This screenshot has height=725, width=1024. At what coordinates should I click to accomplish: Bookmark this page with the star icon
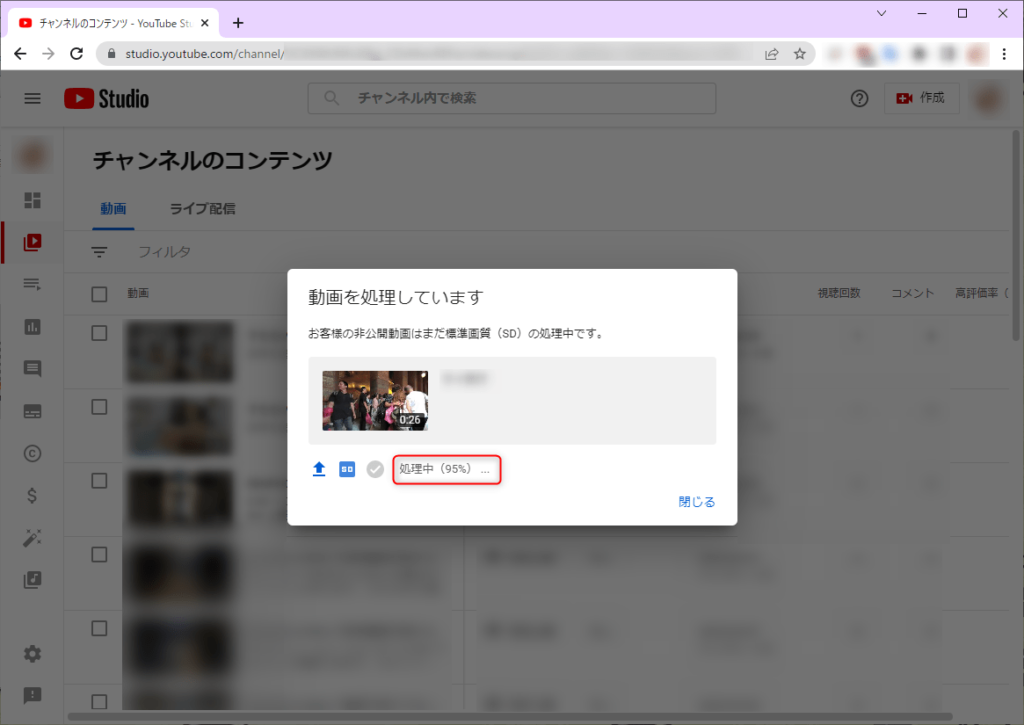799,54
